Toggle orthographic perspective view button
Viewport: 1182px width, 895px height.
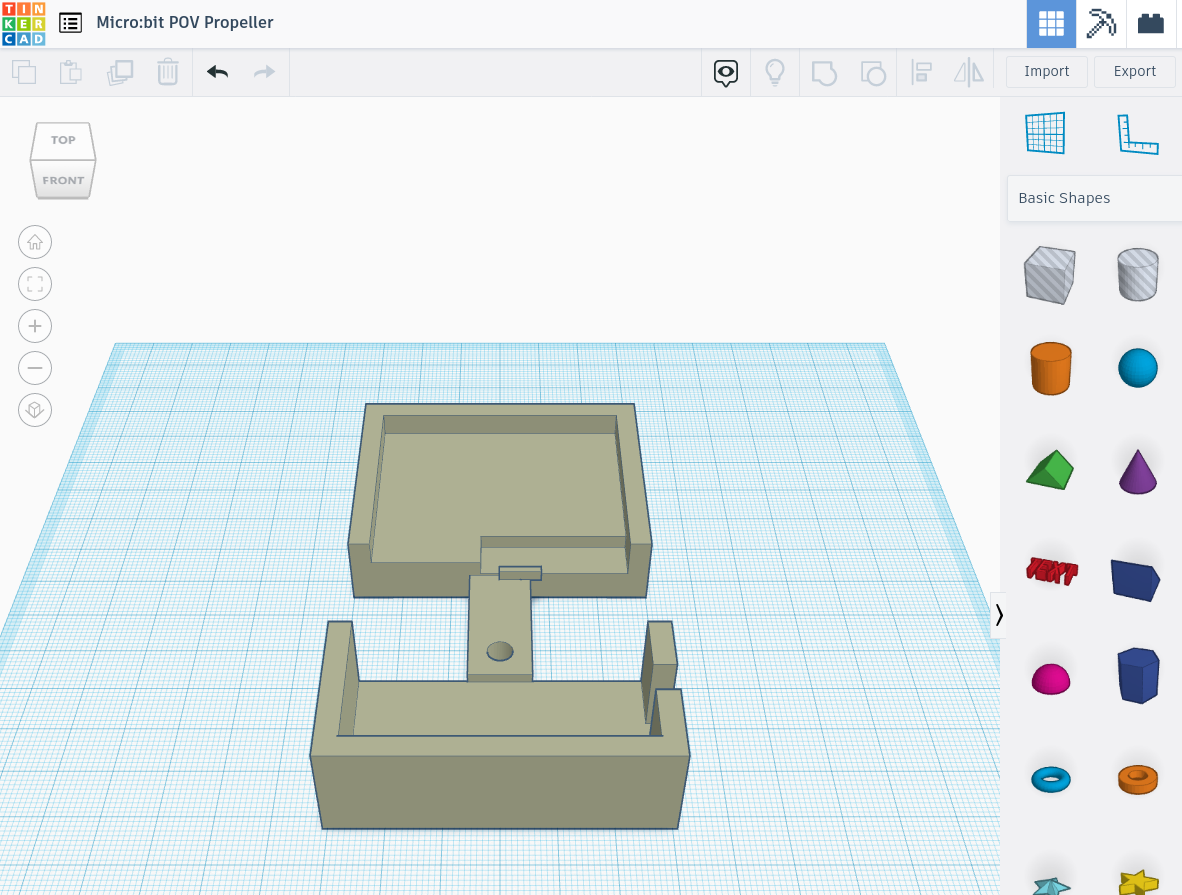tap(35, 410)
